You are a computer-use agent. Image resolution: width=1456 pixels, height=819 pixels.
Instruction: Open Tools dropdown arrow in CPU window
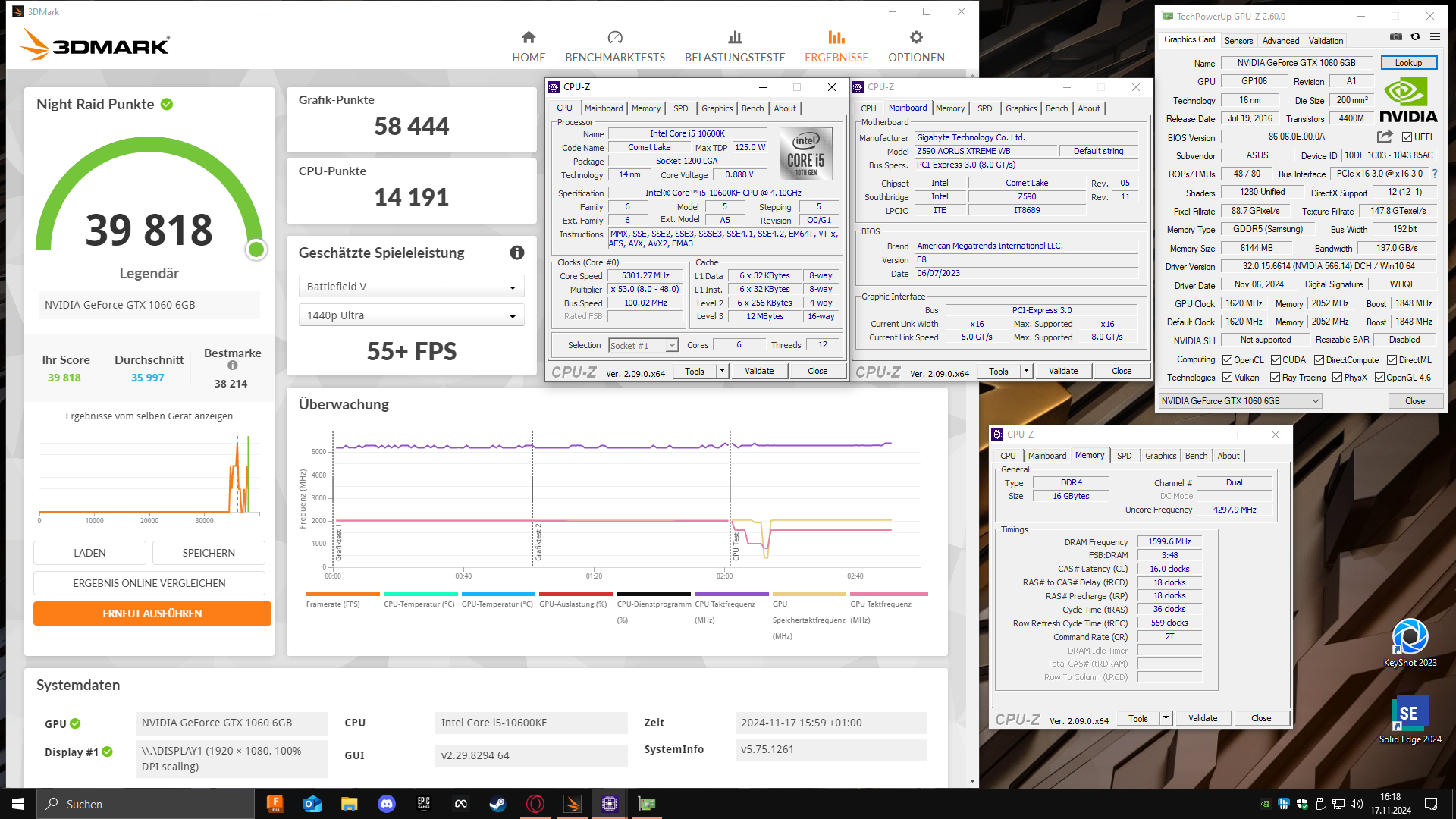coord(722,371)
